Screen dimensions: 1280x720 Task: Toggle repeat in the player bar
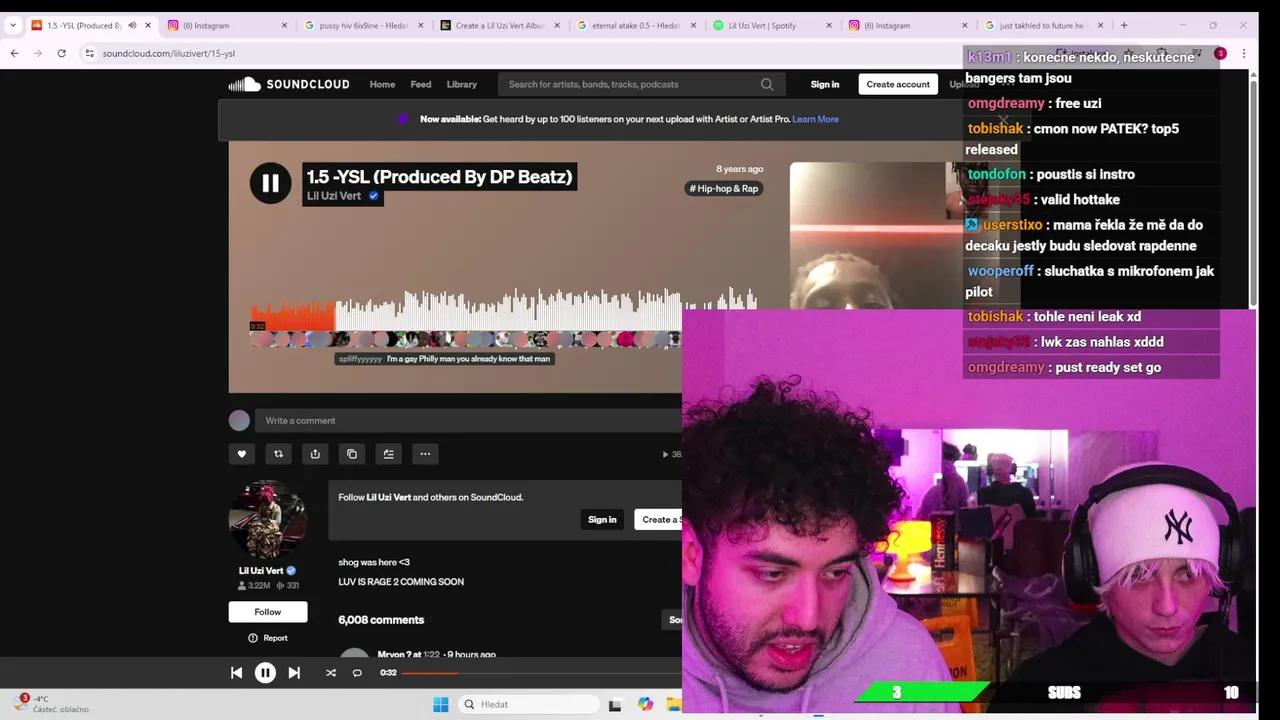357,673
